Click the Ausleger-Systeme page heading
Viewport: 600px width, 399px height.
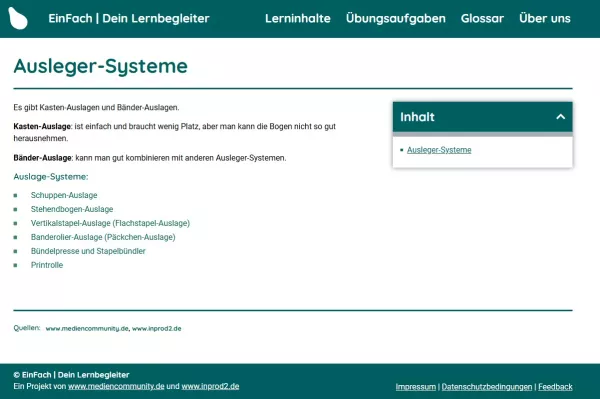click(101, 66)
